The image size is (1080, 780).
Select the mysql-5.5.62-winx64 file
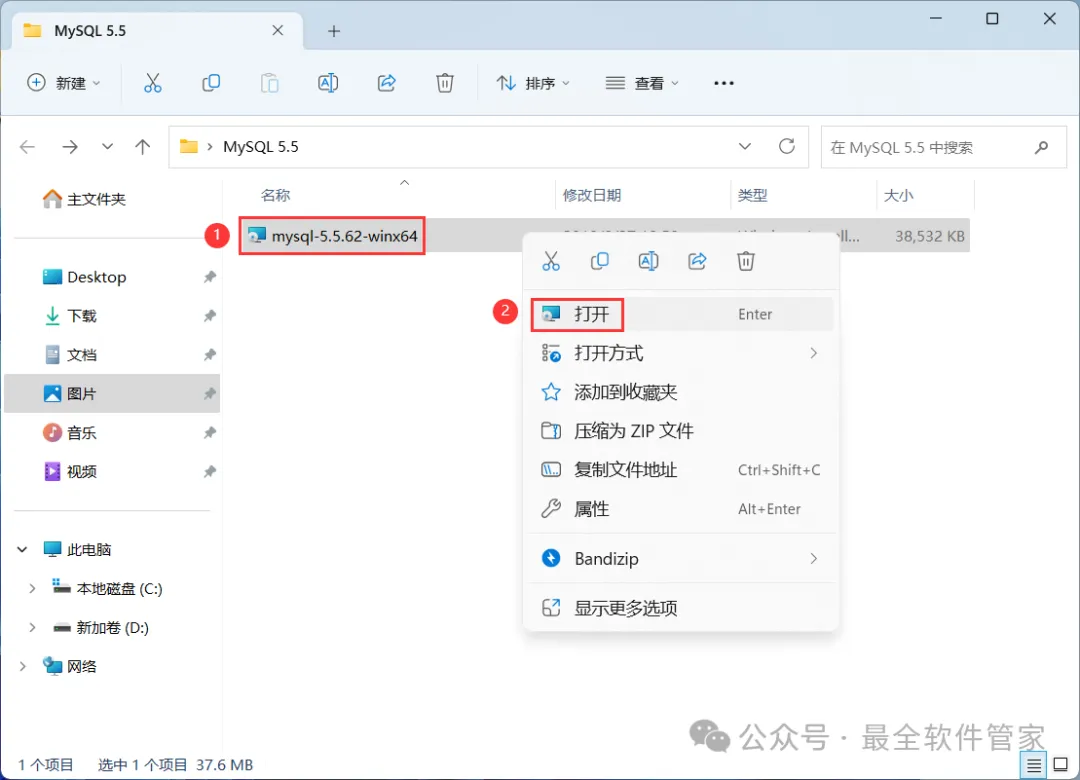(333, 236)
